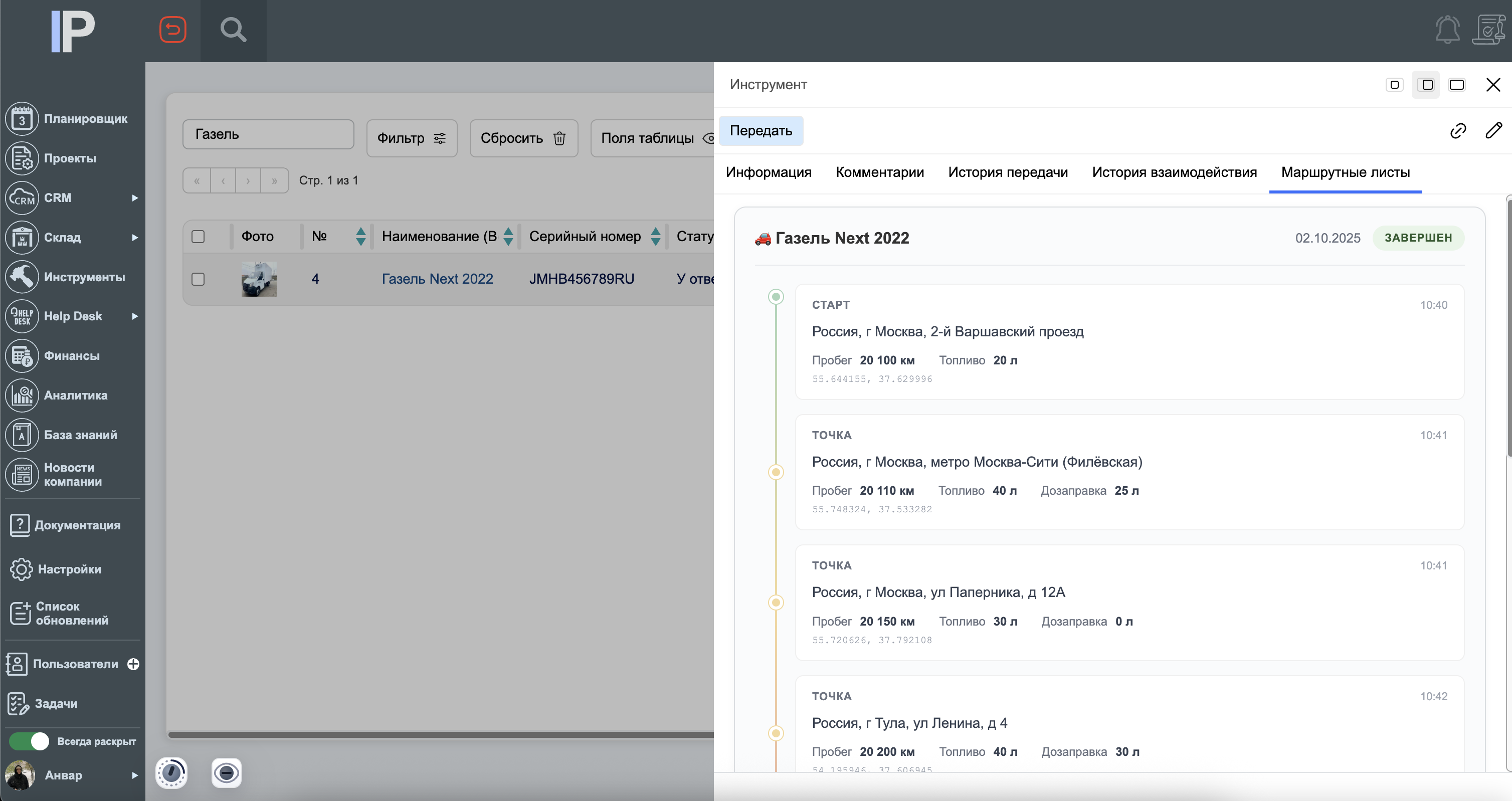Select checkbox for Газель Next 2022 row
This screenshot has width=1512, height=801.
(x=199, y=279)
